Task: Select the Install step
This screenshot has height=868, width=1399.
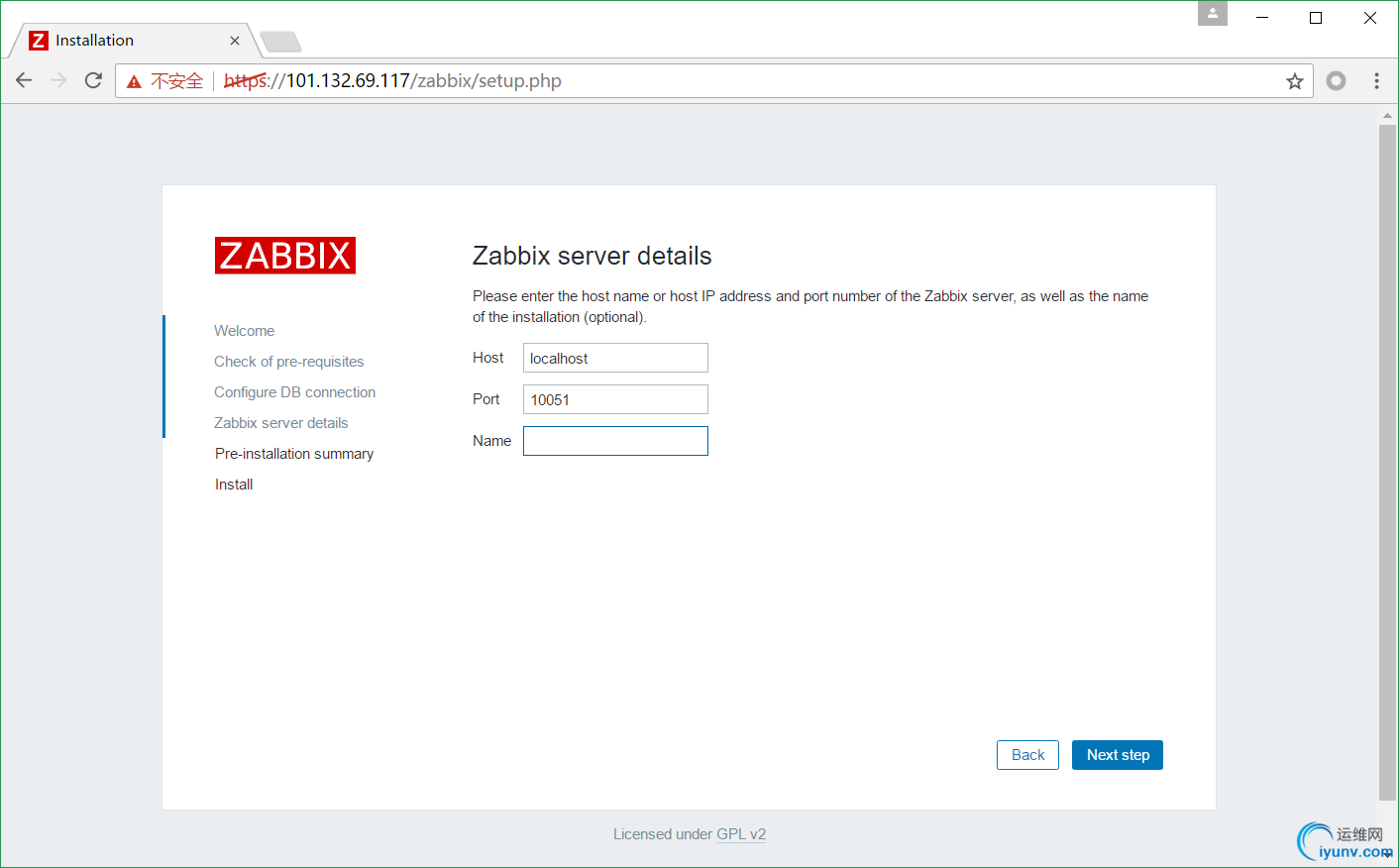Action: tap(234, 485)
